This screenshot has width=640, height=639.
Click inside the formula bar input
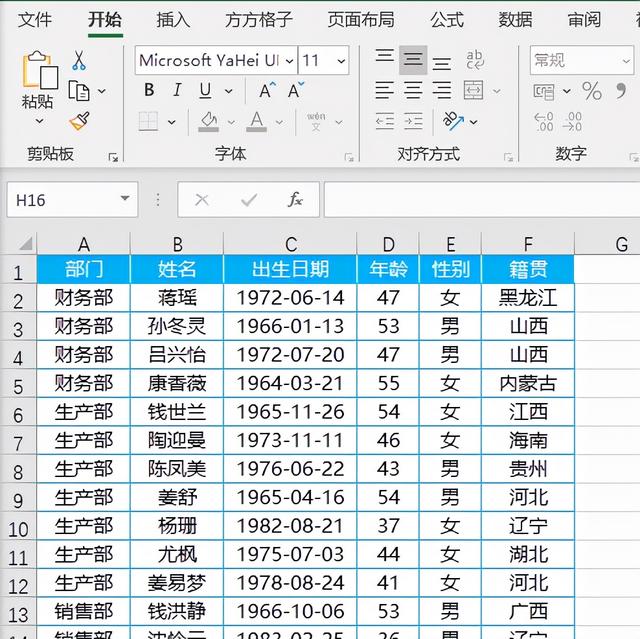click(482, 200)
